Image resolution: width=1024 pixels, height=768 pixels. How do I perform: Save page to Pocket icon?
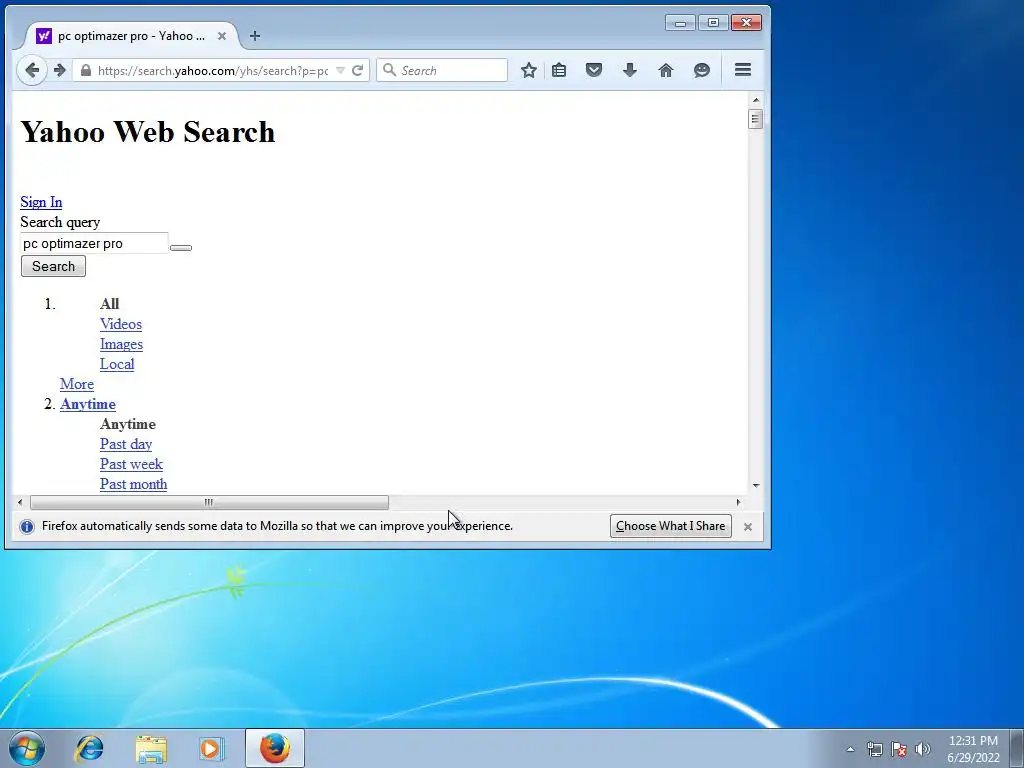click(x=594, y=70)
